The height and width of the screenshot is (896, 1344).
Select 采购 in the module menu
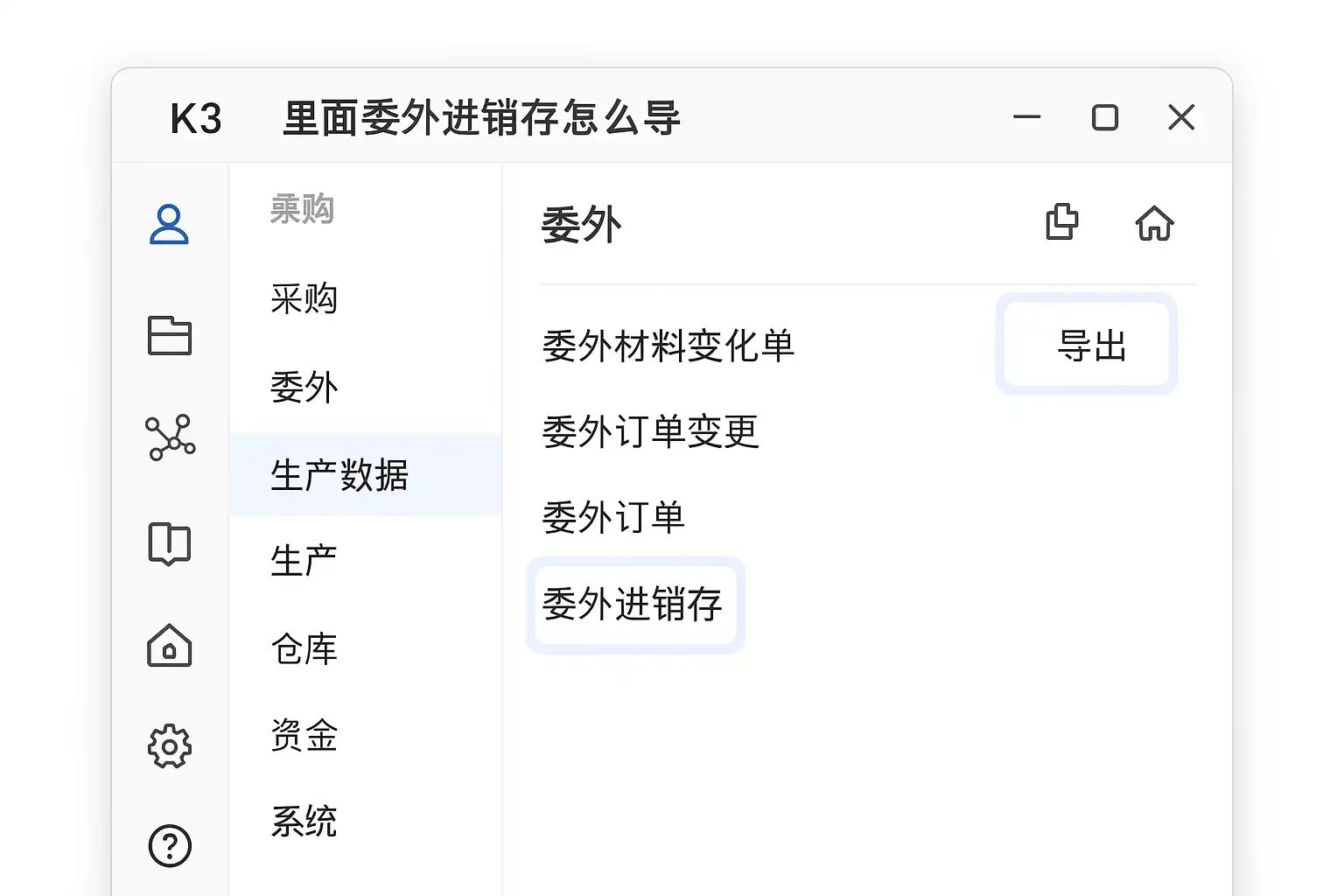pos(304,299)
